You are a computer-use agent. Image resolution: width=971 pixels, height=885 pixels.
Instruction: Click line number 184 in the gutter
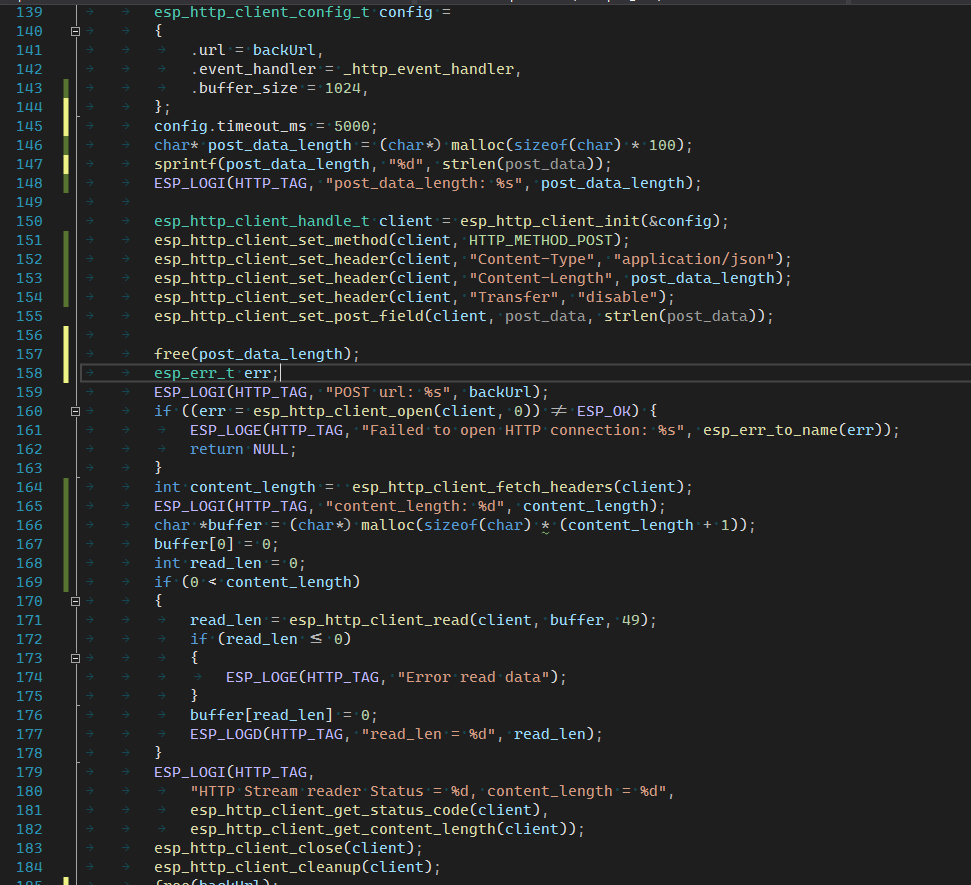click(x=29, y=867)
